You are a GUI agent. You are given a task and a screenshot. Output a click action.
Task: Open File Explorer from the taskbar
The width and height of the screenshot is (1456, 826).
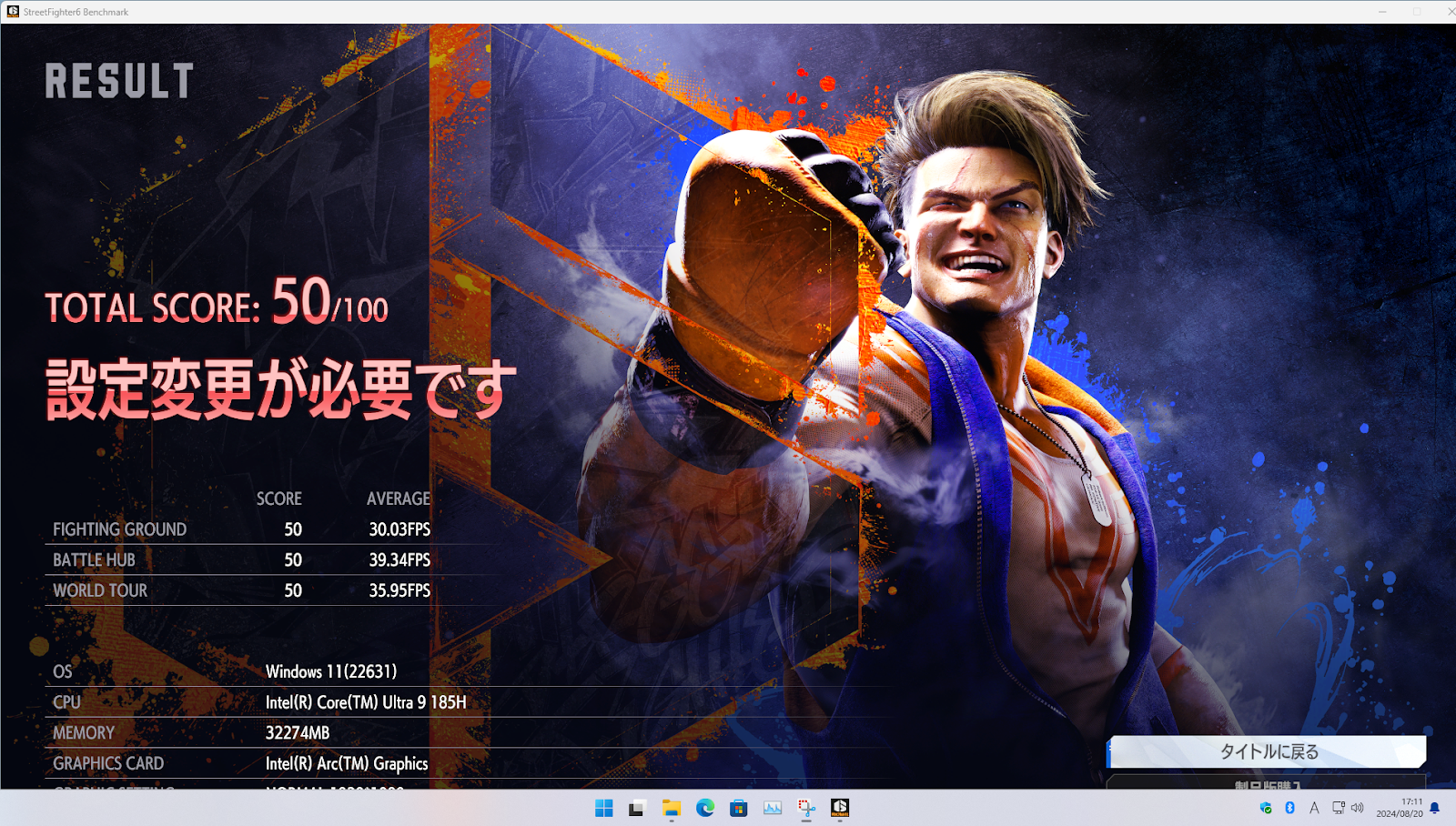(x=672, y=808)
